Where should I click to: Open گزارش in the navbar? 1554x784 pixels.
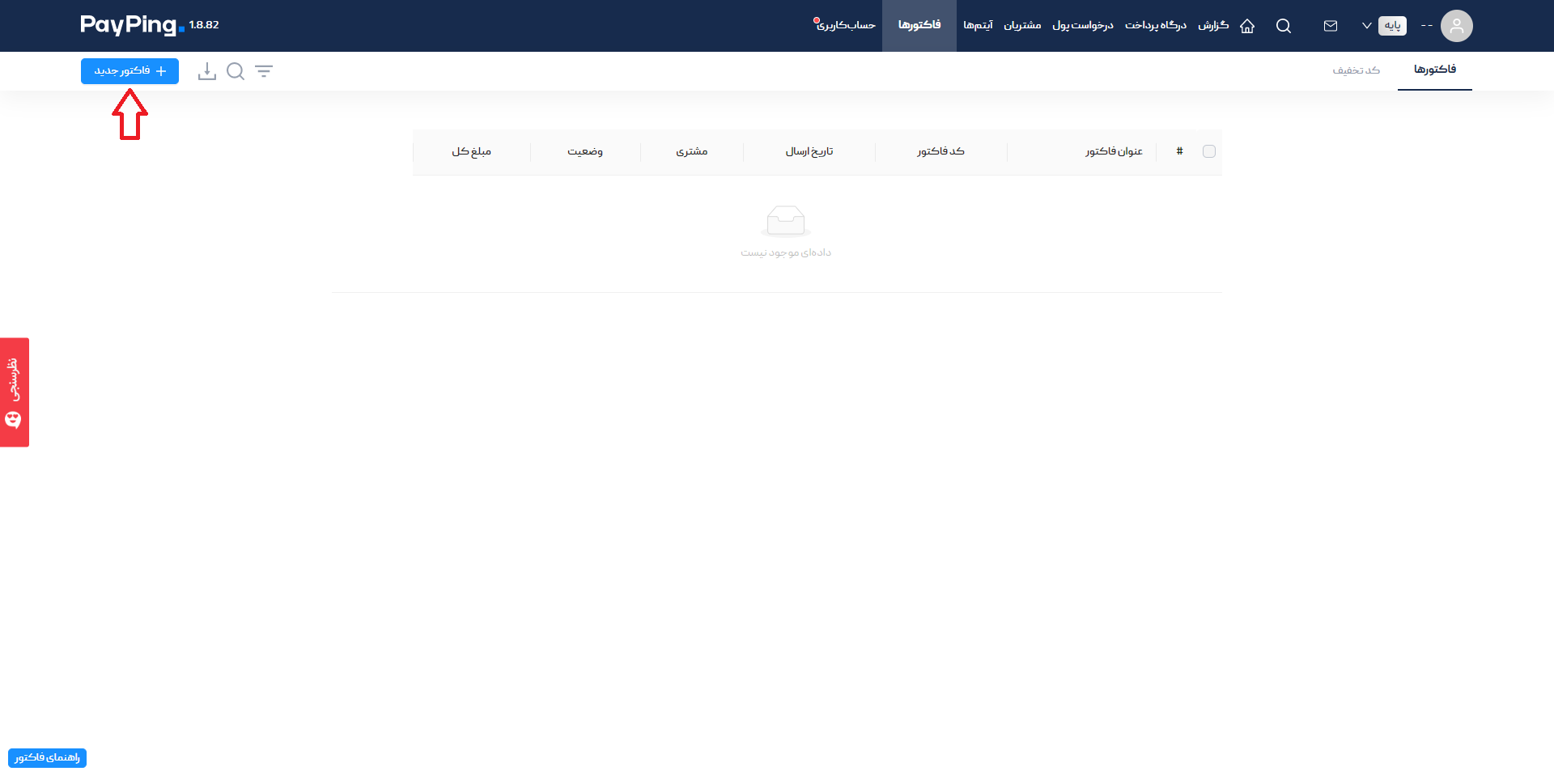tap(1213, 25)
